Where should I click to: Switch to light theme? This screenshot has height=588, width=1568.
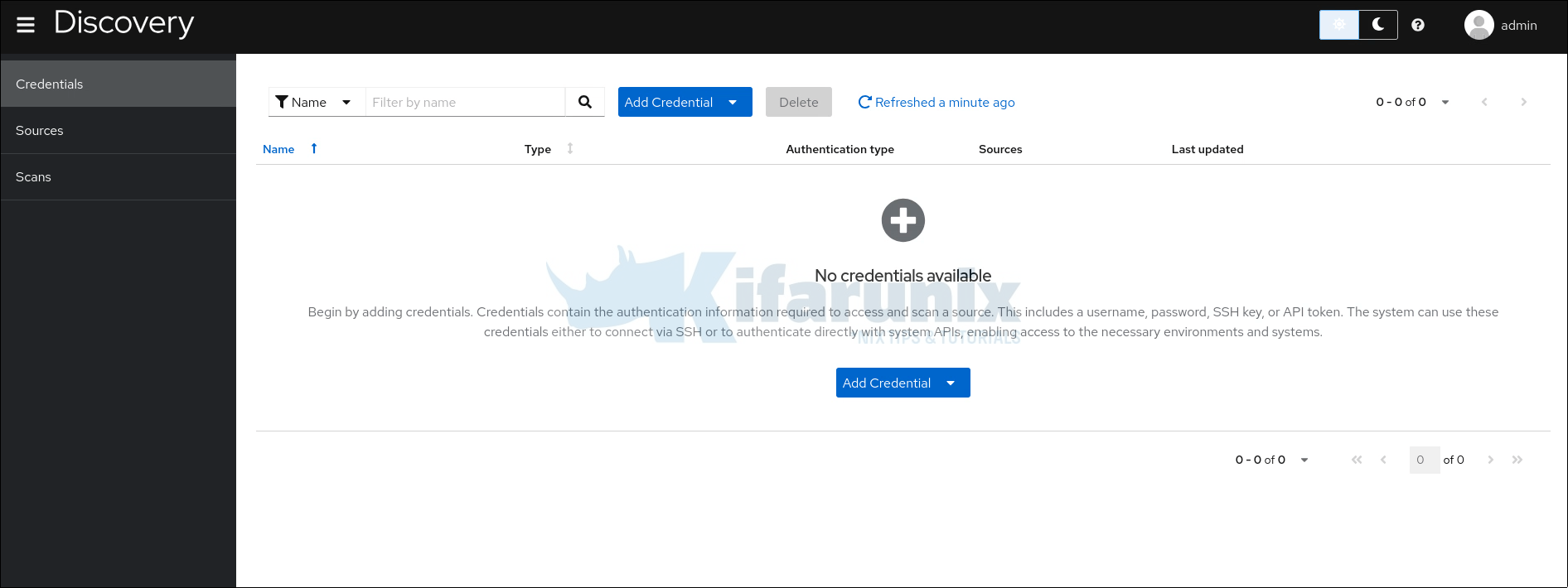click(1339, 25)
